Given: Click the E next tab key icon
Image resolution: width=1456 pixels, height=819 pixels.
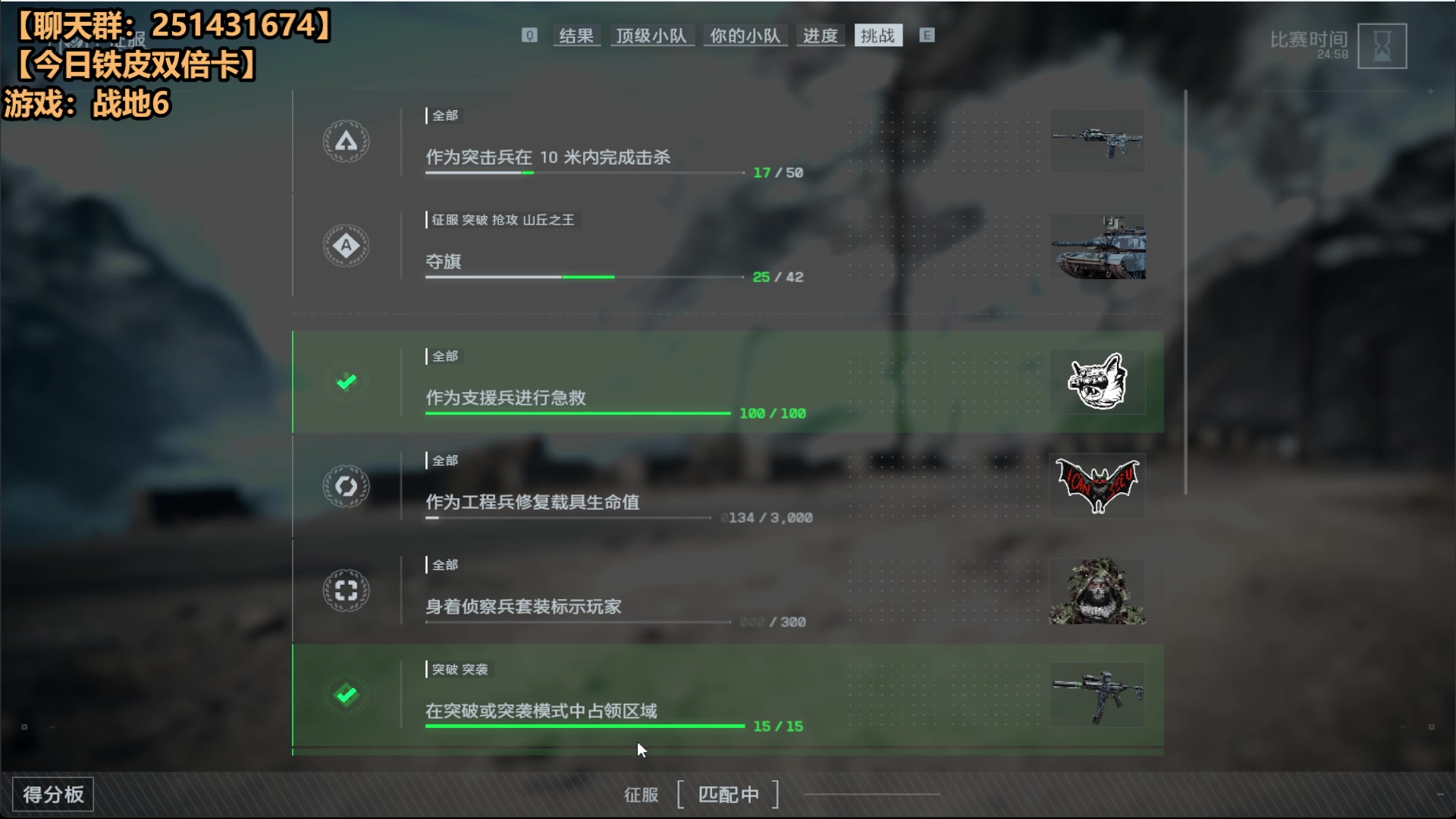Looking at the screenshot, I should tap(927, 35).
